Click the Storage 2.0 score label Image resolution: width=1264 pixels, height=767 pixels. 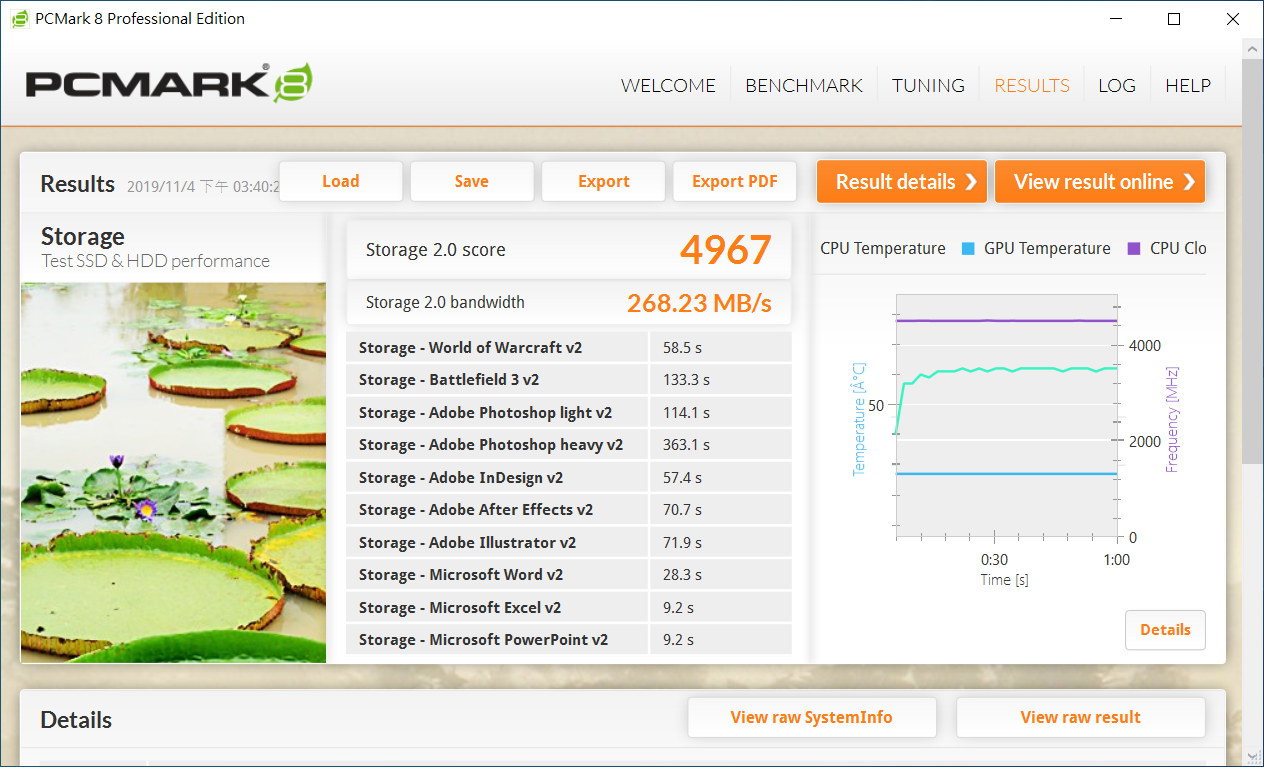point(436,250)
